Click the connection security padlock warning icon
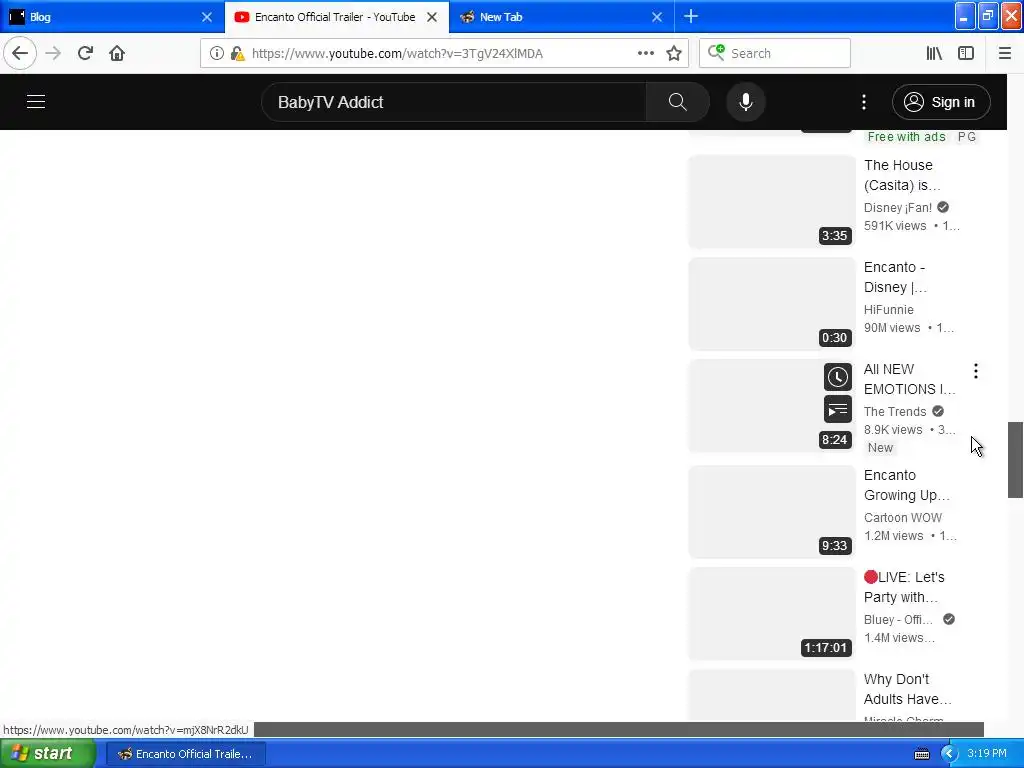This screenshot has width=1024, height=768. [x=238, y=54]
